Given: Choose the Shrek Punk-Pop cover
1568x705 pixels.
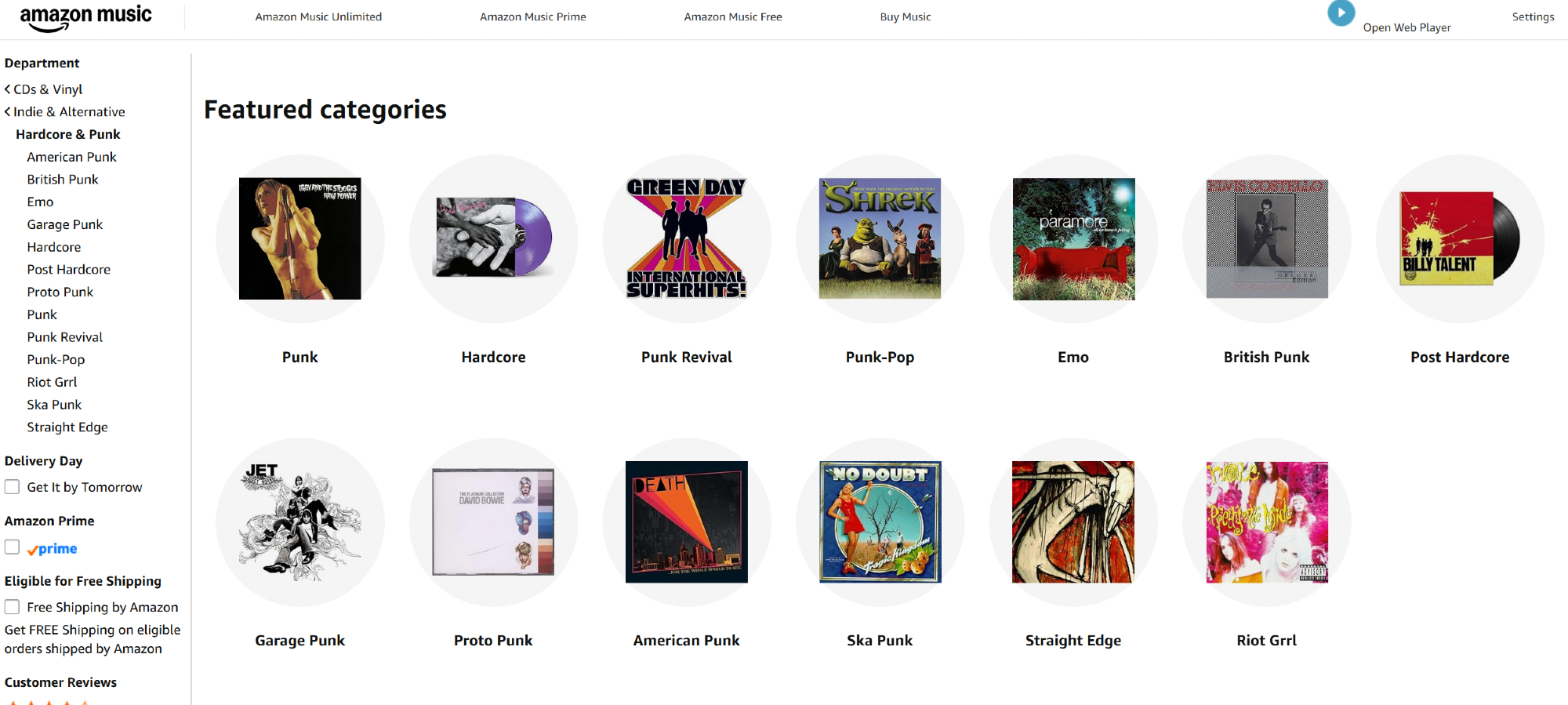Looking at the screenshot, I should tap(880, 238).
